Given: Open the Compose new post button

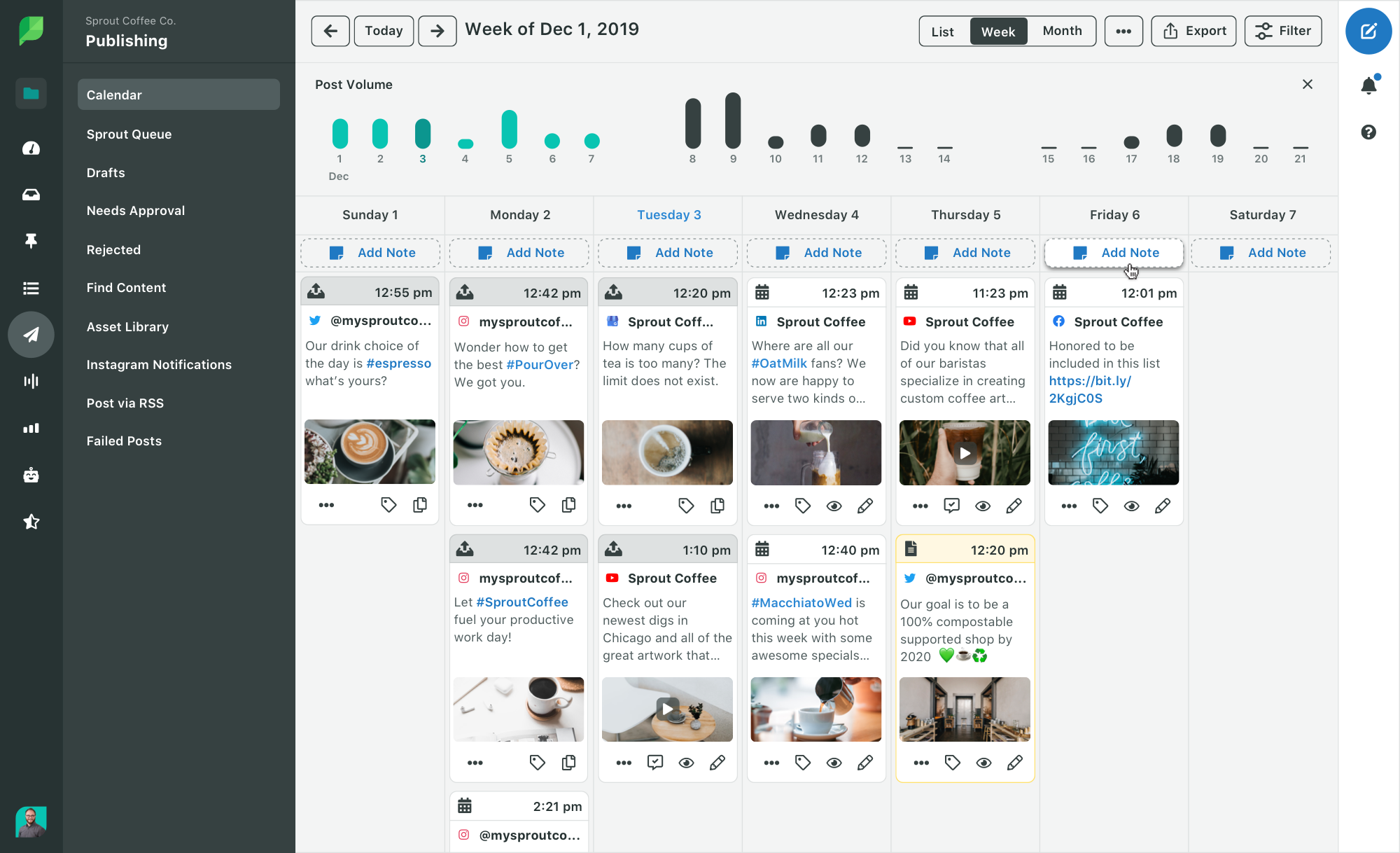Looking at the screenshot, I should coord(1368,32).
